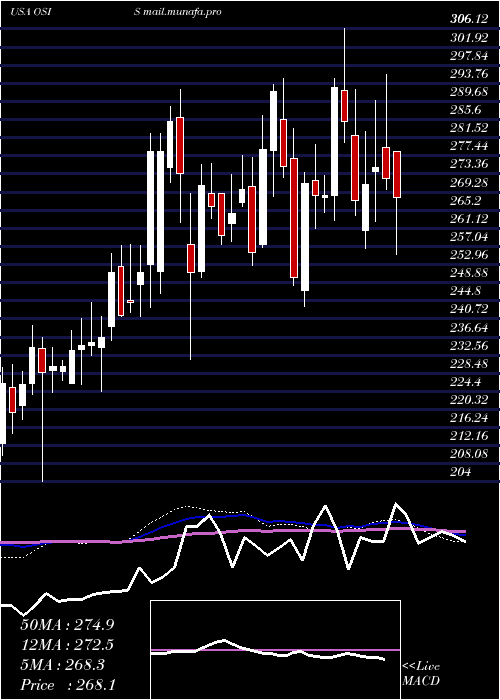The image size is (500, 700).
Task: Click the 204 price axis label
Action: point(460,472)
